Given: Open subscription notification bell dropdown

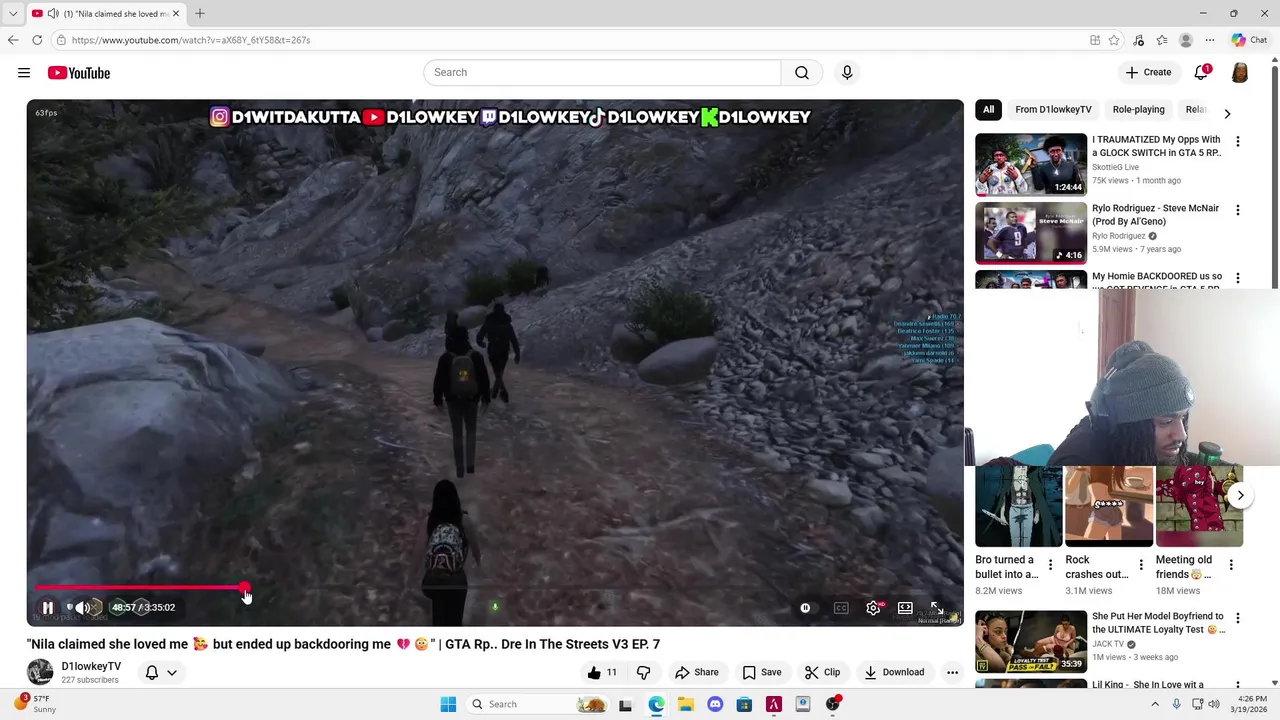Looking at the screenshot, I should coord(161,672).
